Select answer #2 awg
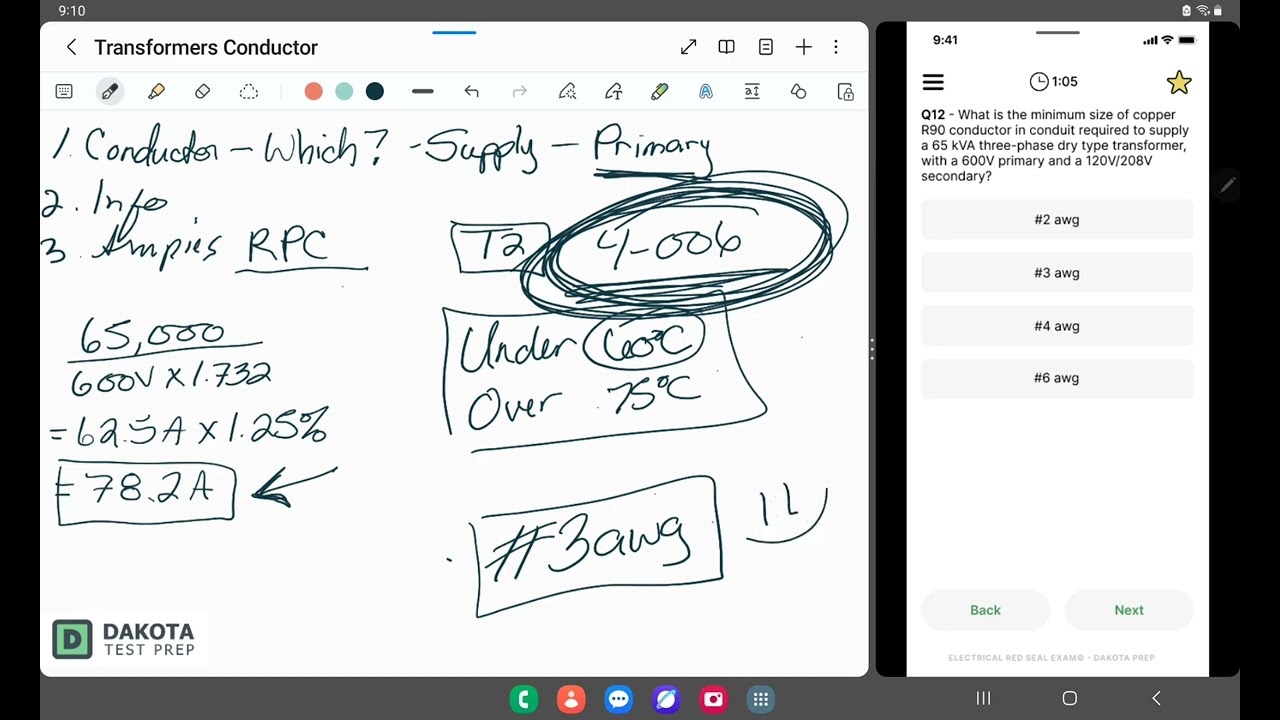1280x720 pixels. click(1057, 220)
